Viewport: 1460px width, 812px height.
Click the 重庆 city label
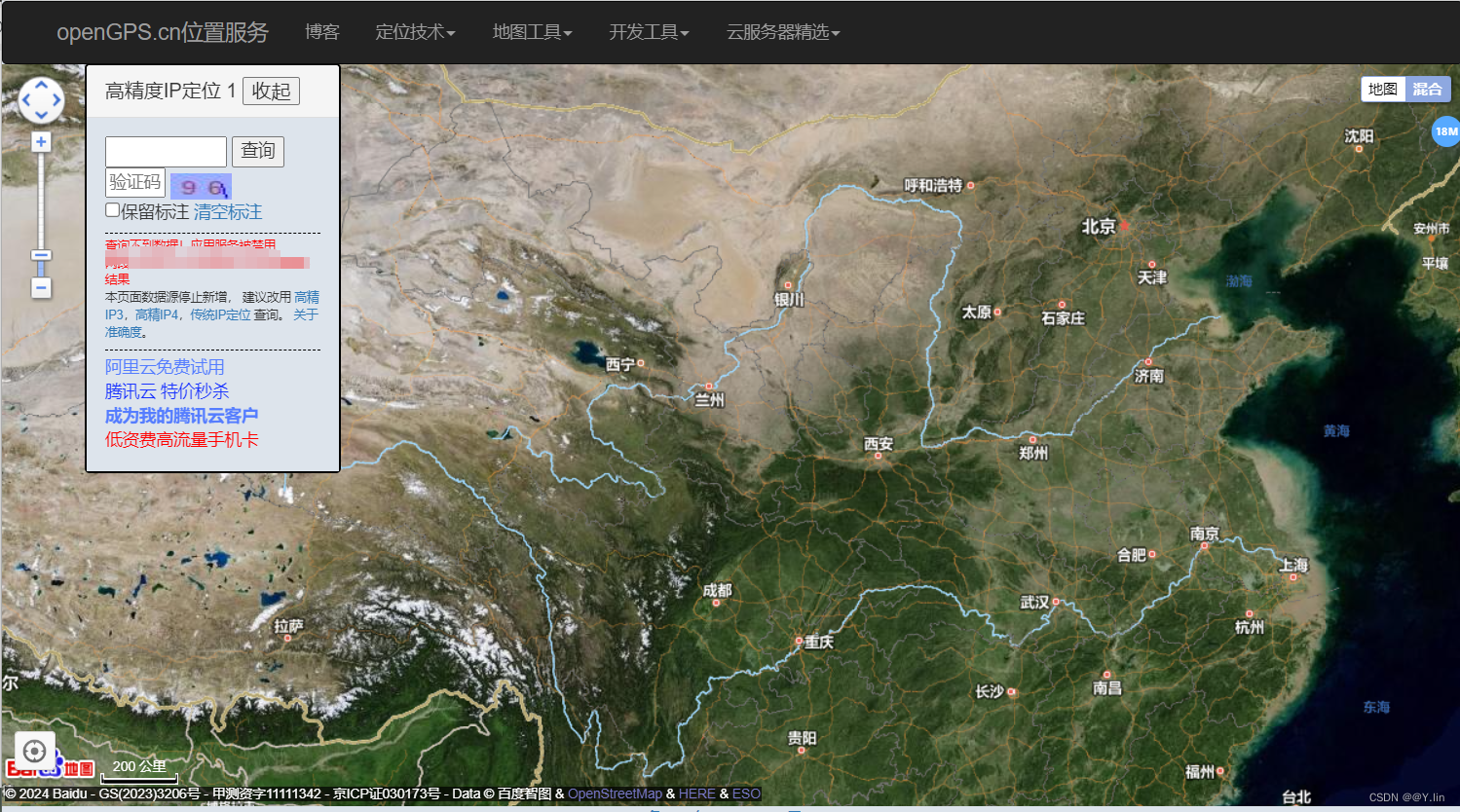tap(819, 642)
